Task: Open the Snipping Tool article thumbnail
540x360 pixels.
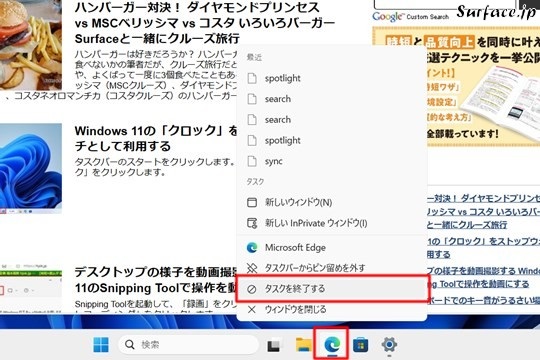Action: tap(31, 290)
